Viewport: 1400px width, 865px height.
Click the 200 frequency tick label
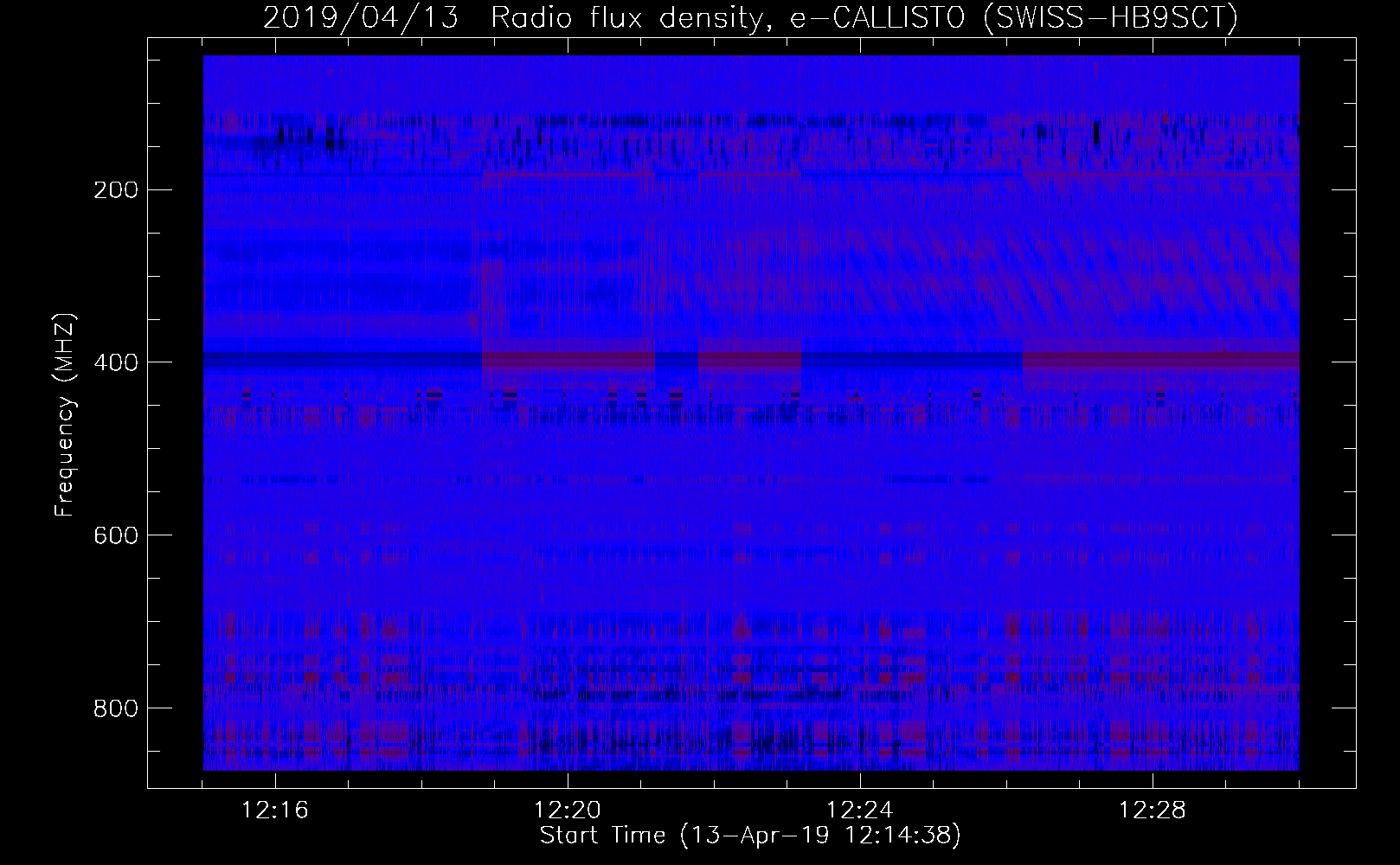[114, 189]
